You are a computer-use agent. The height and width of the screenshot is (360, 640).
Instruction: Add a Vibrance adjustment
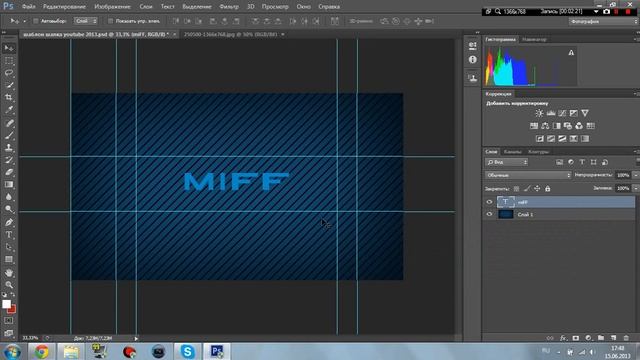585,113
